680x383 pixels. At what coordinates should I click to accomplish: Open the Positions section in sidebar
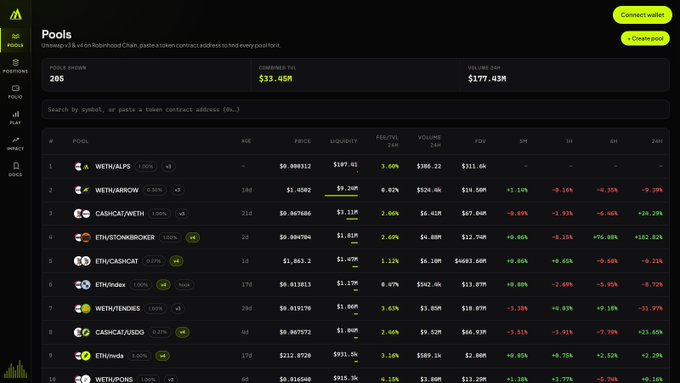tap(15, 66)
